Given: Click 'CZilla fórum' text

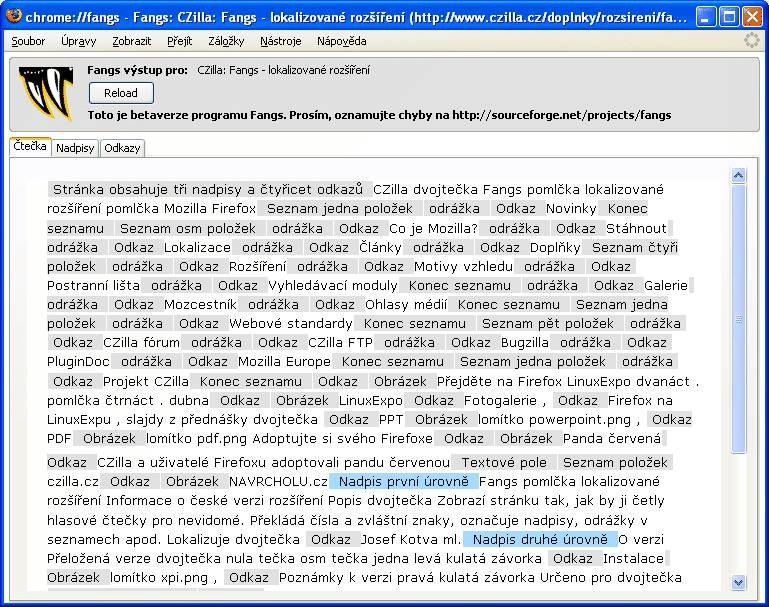Looking at the screenshot, I should (x=141, y=343).
